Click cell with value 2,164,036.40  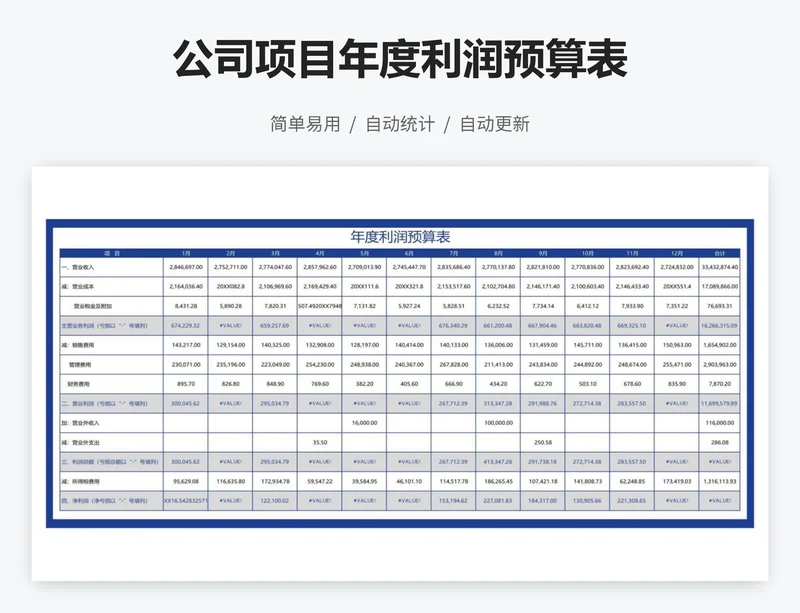(x=186, y=287)
